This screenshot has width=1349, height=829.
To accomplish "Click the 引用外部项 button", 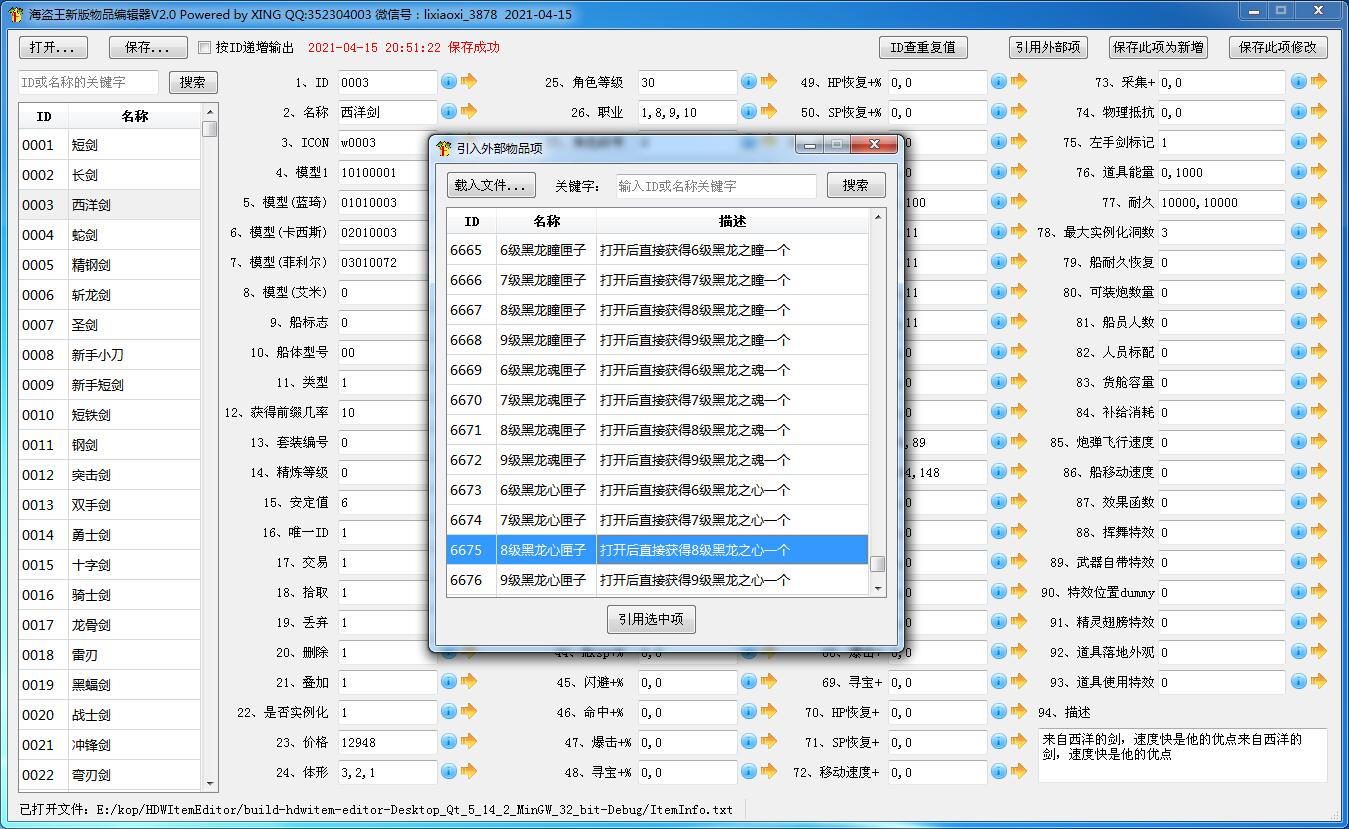I will tap(1047, 47).
